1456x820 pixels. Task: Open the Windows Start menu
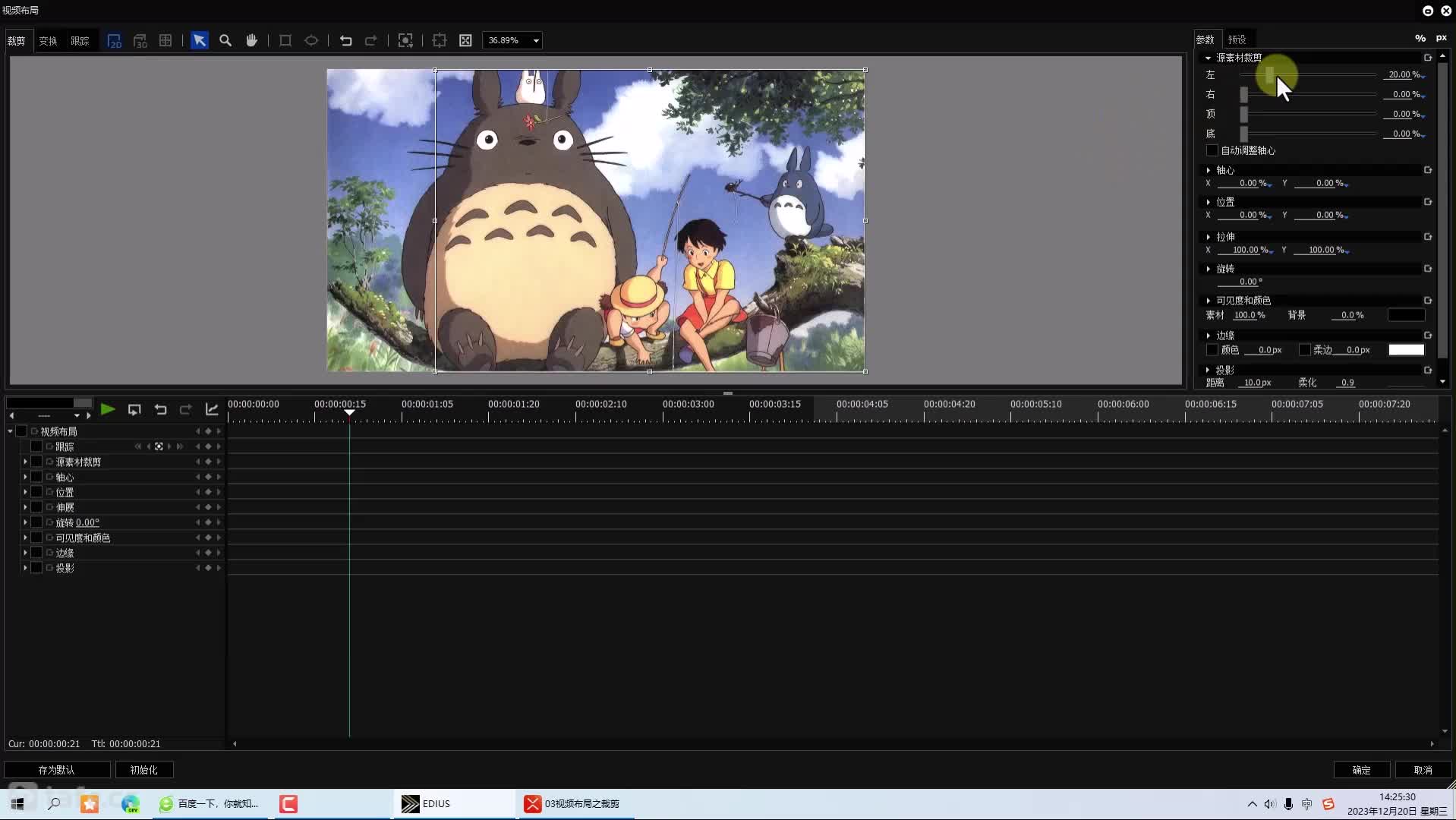click(17, 803)
